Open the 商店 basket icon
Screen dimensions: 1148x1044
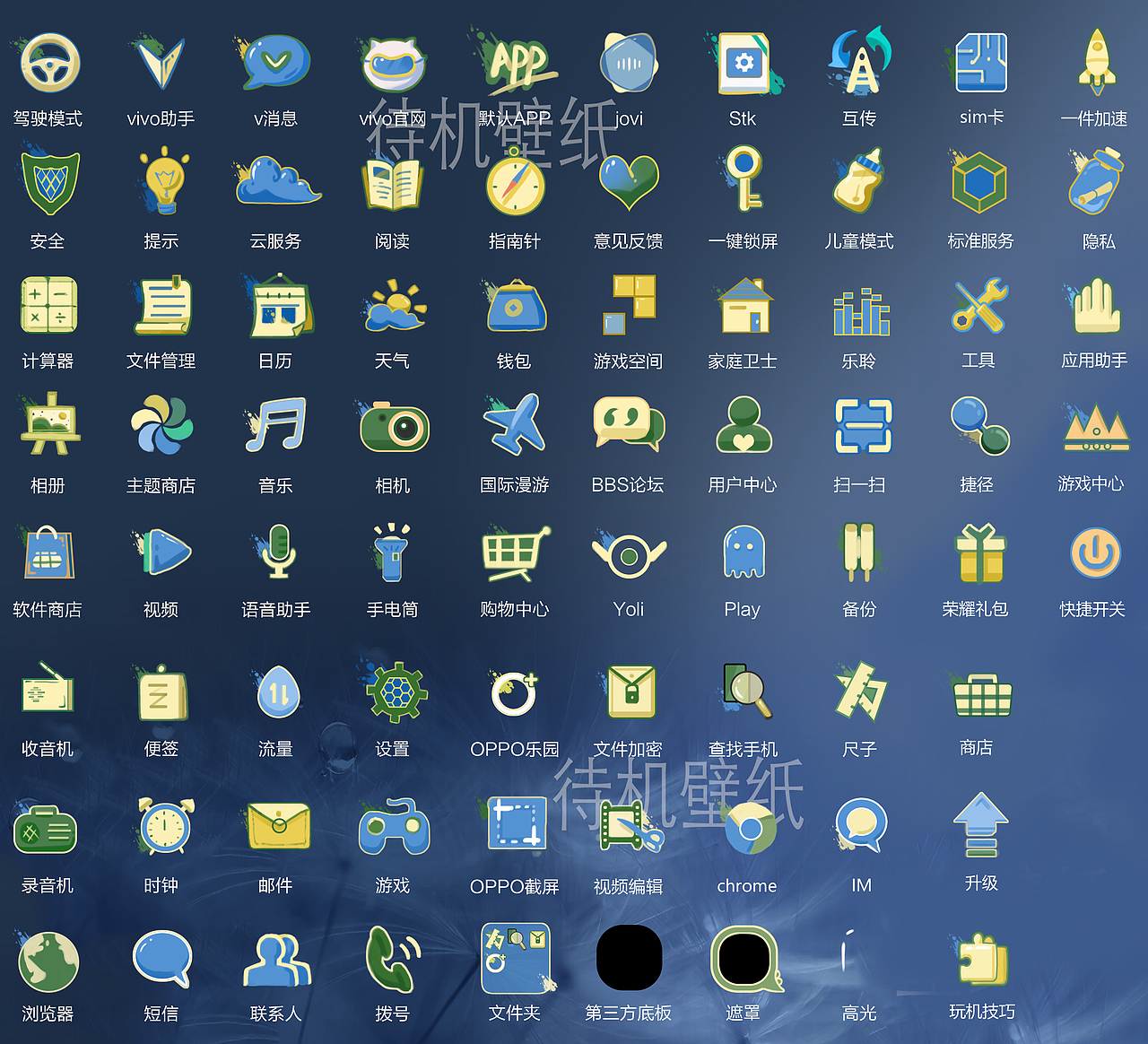[x=983, y=695]
